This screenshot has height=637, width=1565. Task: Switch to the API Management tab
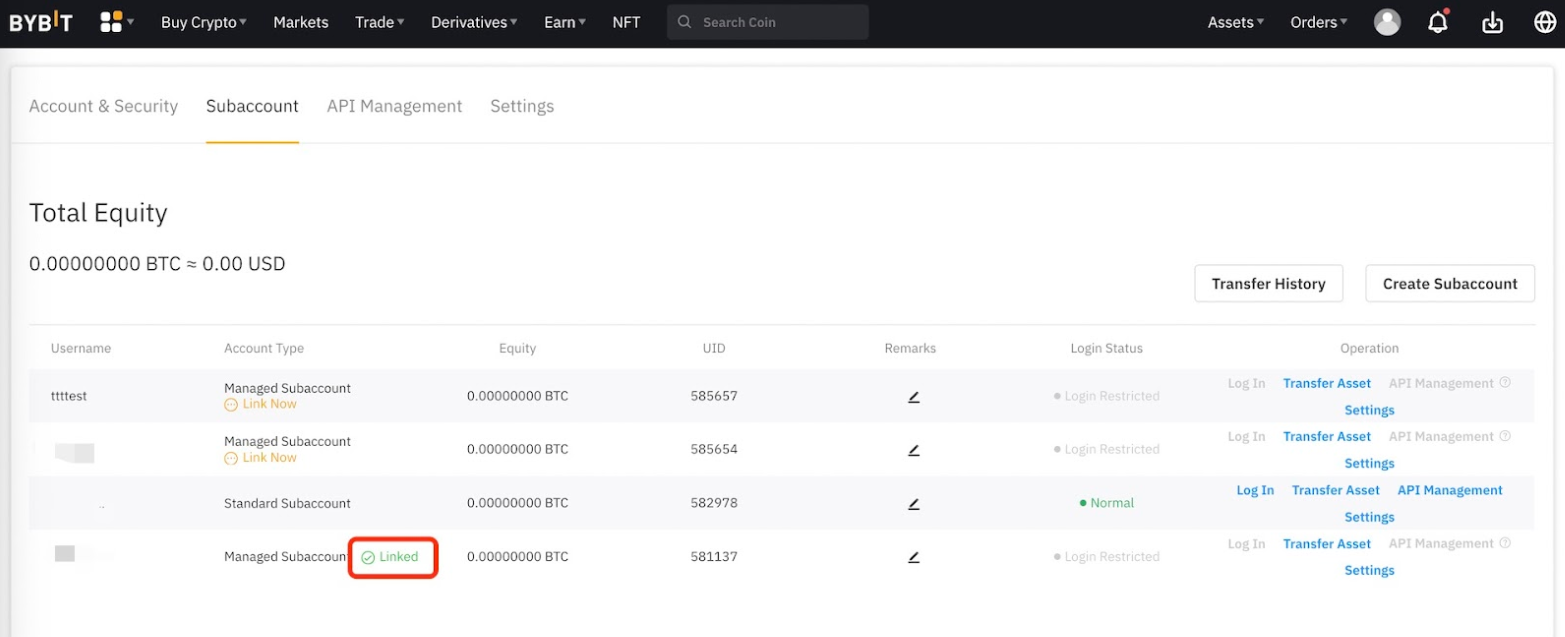tap(394, 106)
